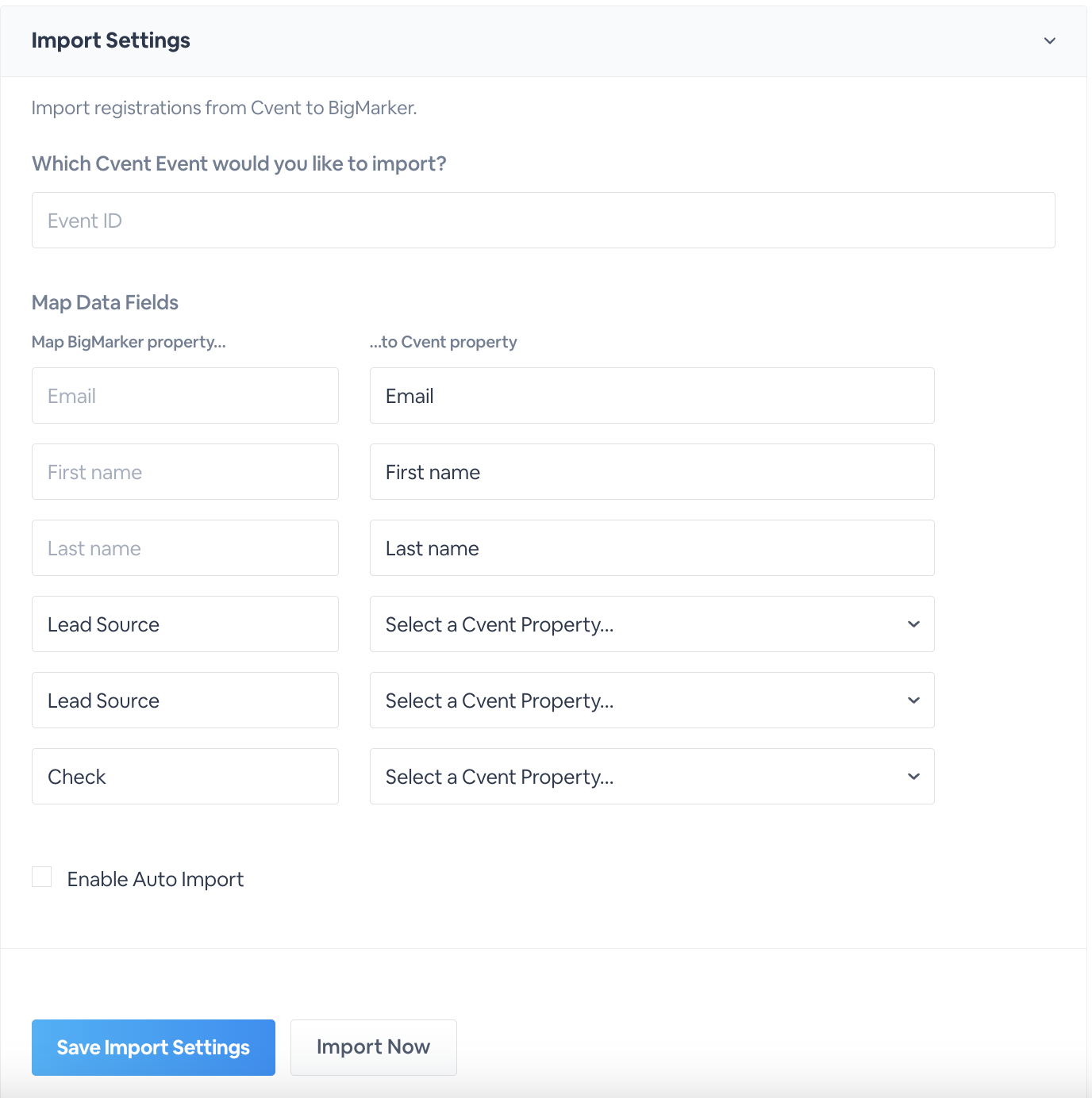Click the BigMarker Last name property field

tap(185, 548)
